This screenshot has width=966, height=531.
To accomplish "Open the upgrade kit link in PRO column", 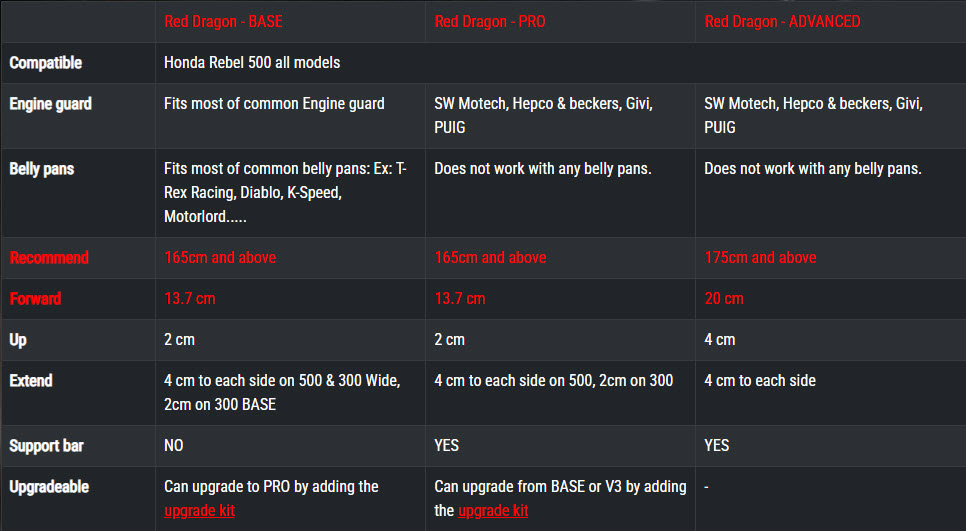I will (493, 511).
